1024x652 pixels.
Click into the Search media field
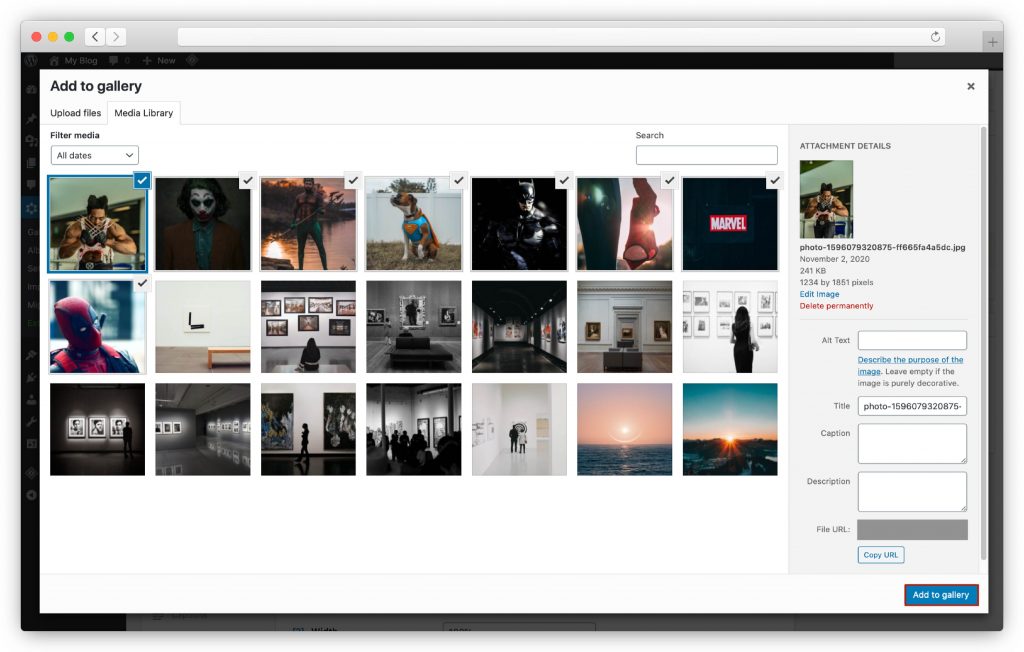point(706,155)
